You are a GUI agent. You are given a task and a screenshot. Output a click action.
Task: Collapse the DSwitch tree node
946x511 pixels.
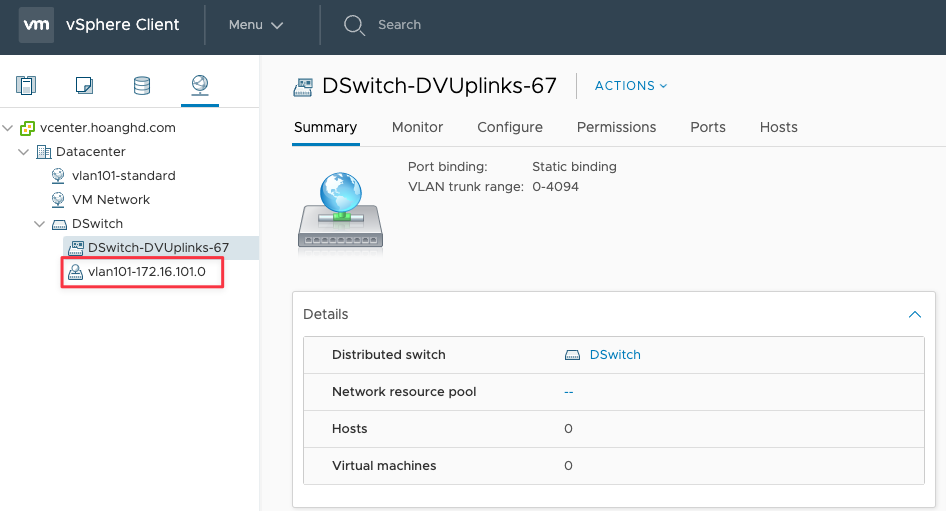(x=39, y=224)
